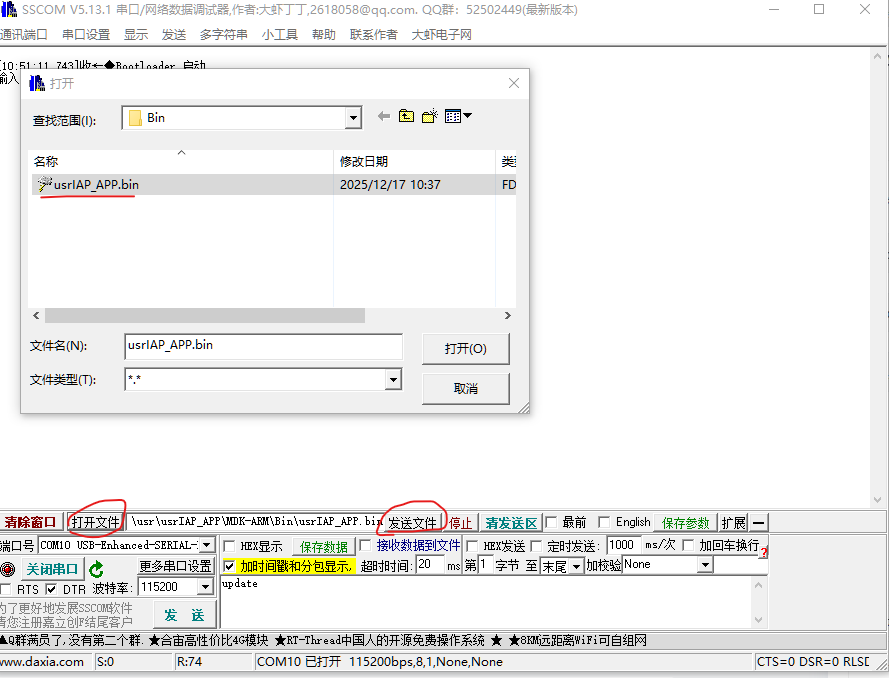Open the 串口设置 menu
The width and height of the screenshot is (889, 678).
point(86,35)
